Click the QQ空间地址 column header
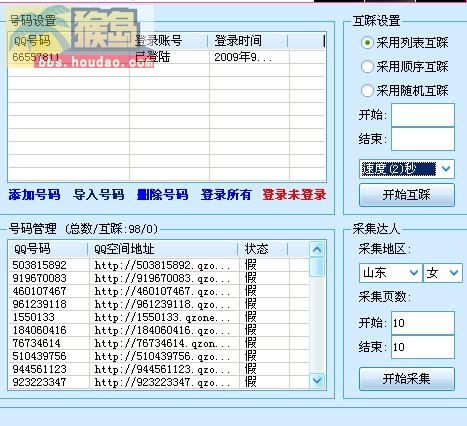 [163, 249]
